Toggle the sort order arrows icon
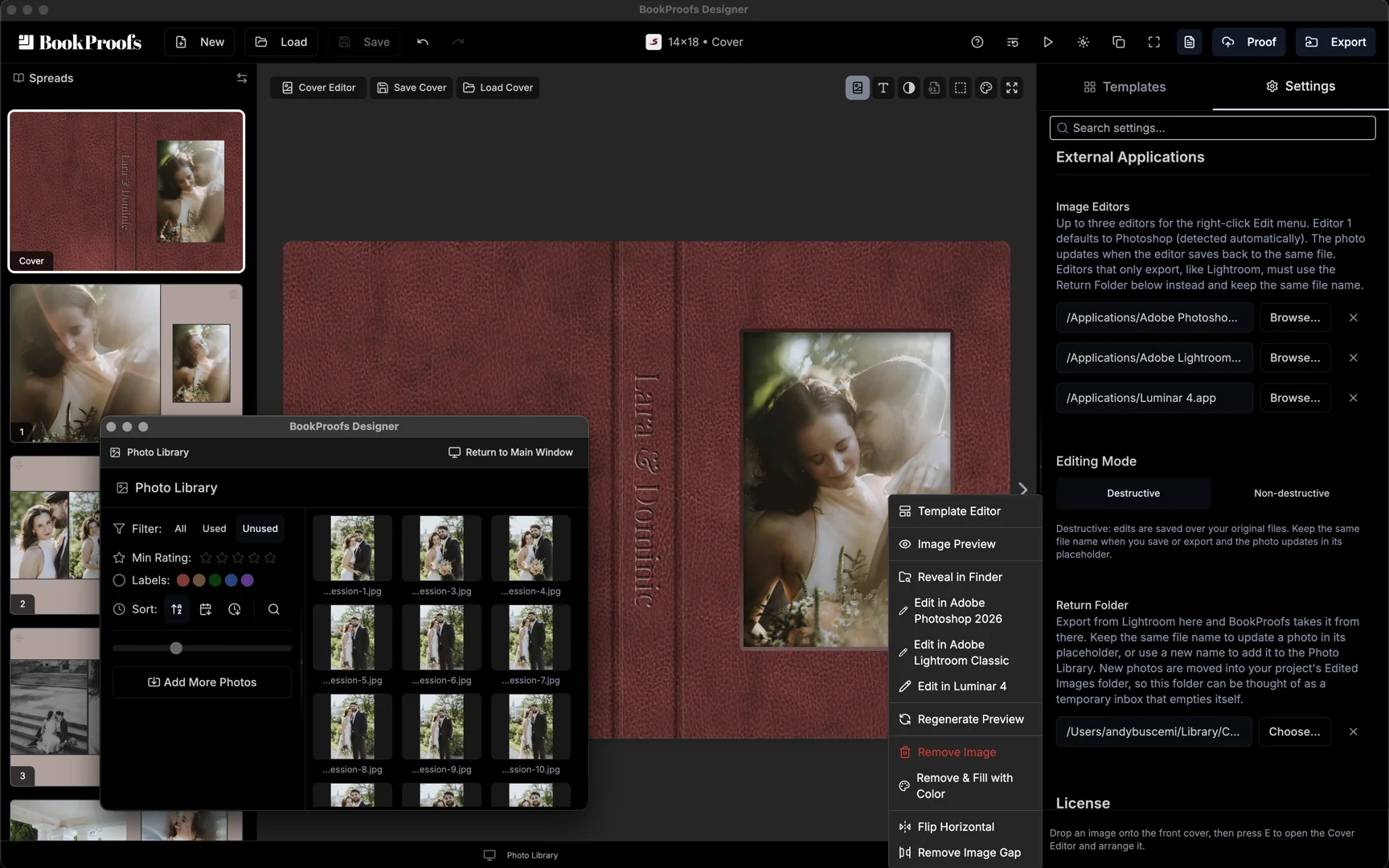 (177, 609)
